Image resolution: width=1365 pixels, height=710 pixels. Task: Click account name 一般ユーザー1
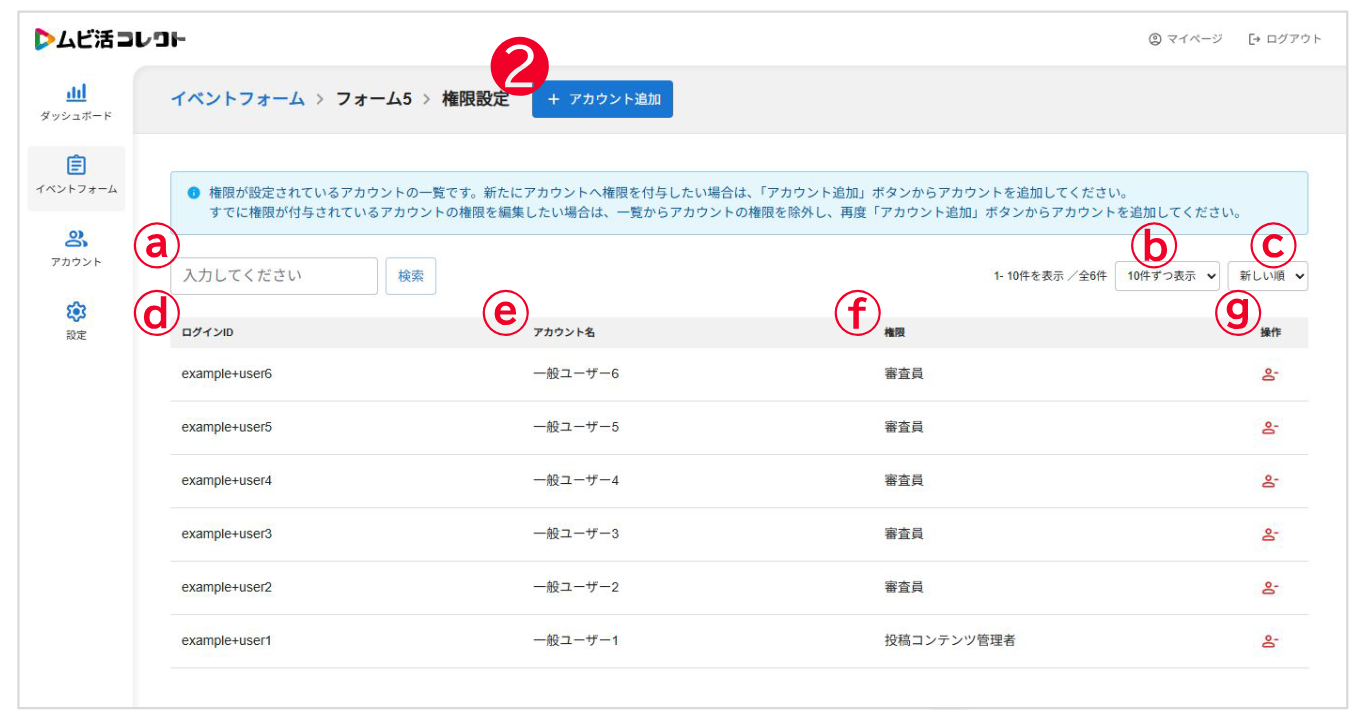(576, 641)
